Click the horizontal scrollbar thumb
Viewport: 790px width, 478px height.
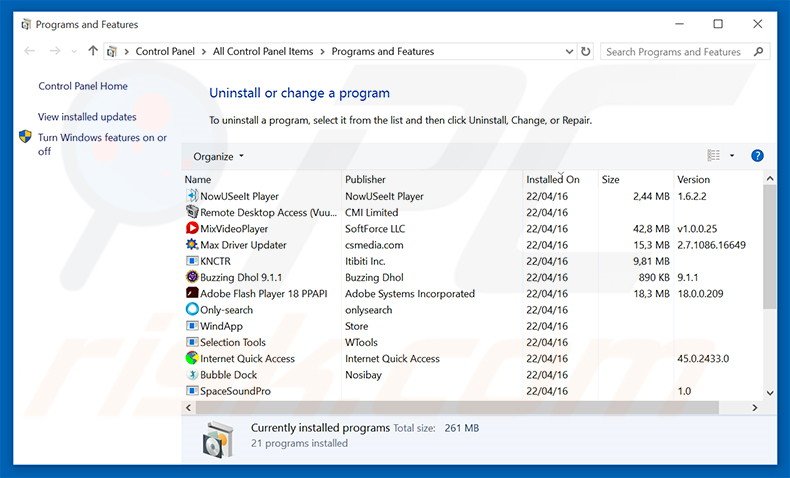tap(457, 407)
